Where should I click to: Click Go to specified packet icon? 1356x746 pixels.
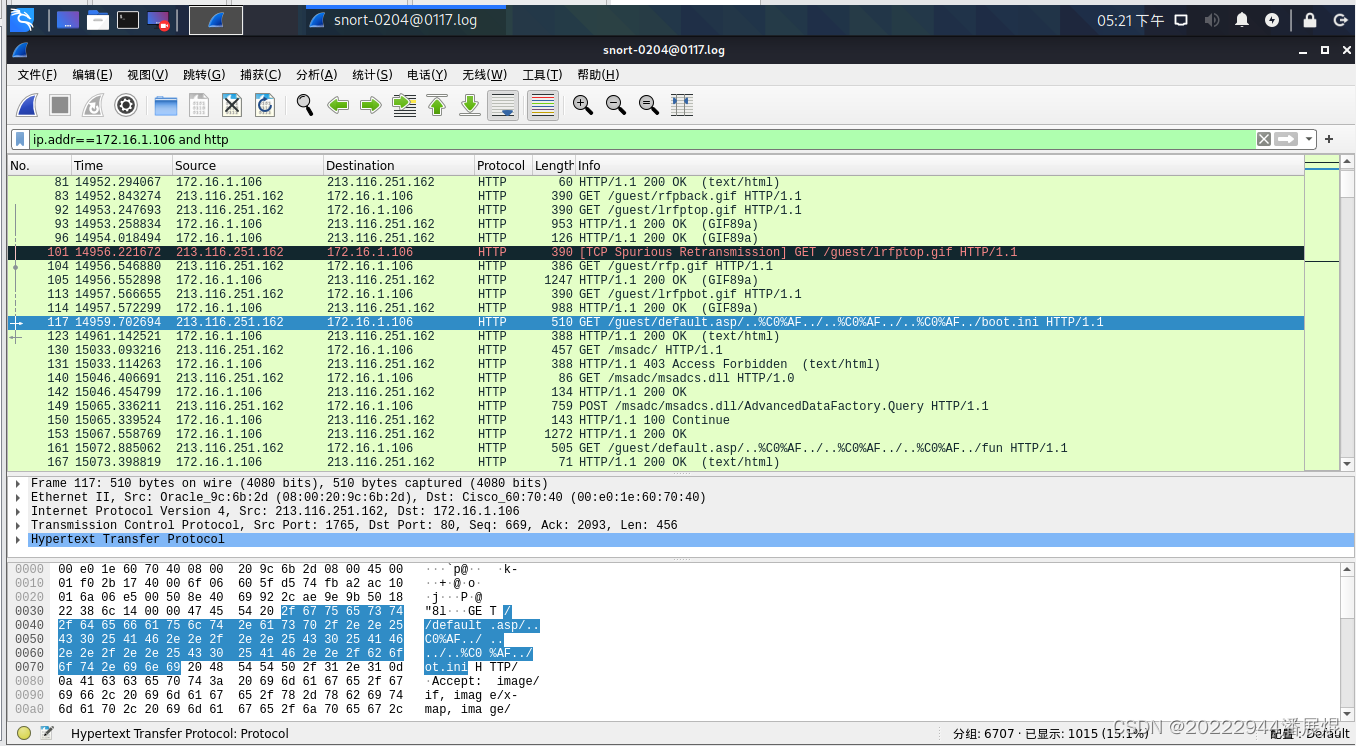[404, 105]
